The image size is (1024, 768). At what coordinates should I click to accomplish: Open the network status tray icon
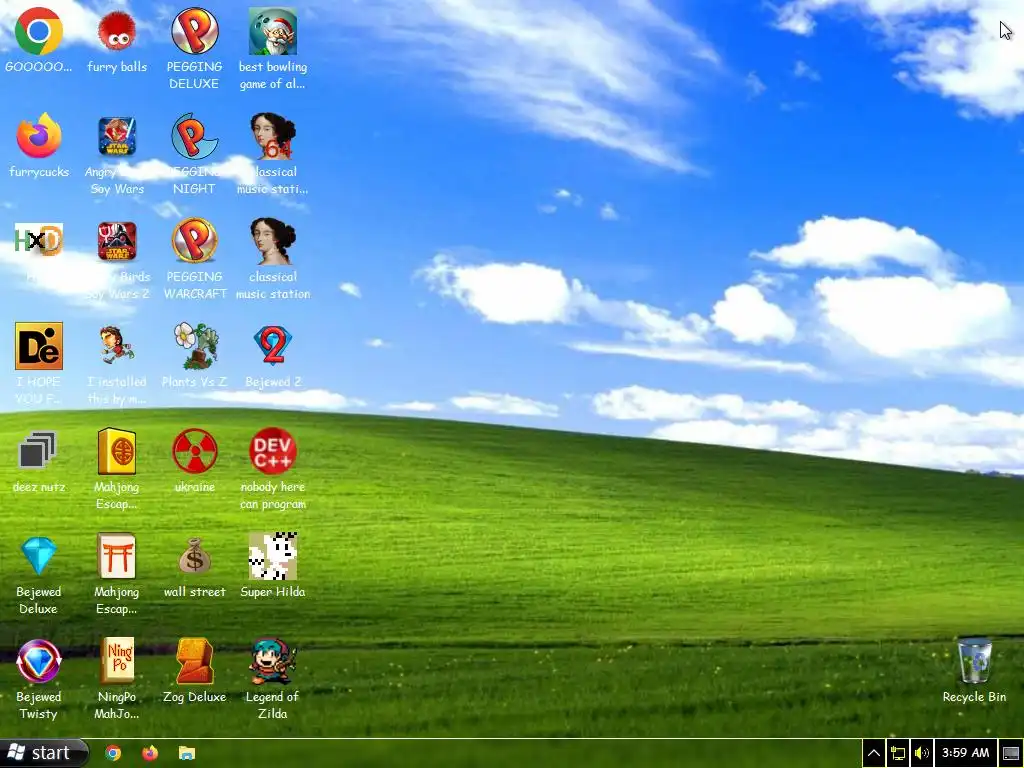(898, 754)
